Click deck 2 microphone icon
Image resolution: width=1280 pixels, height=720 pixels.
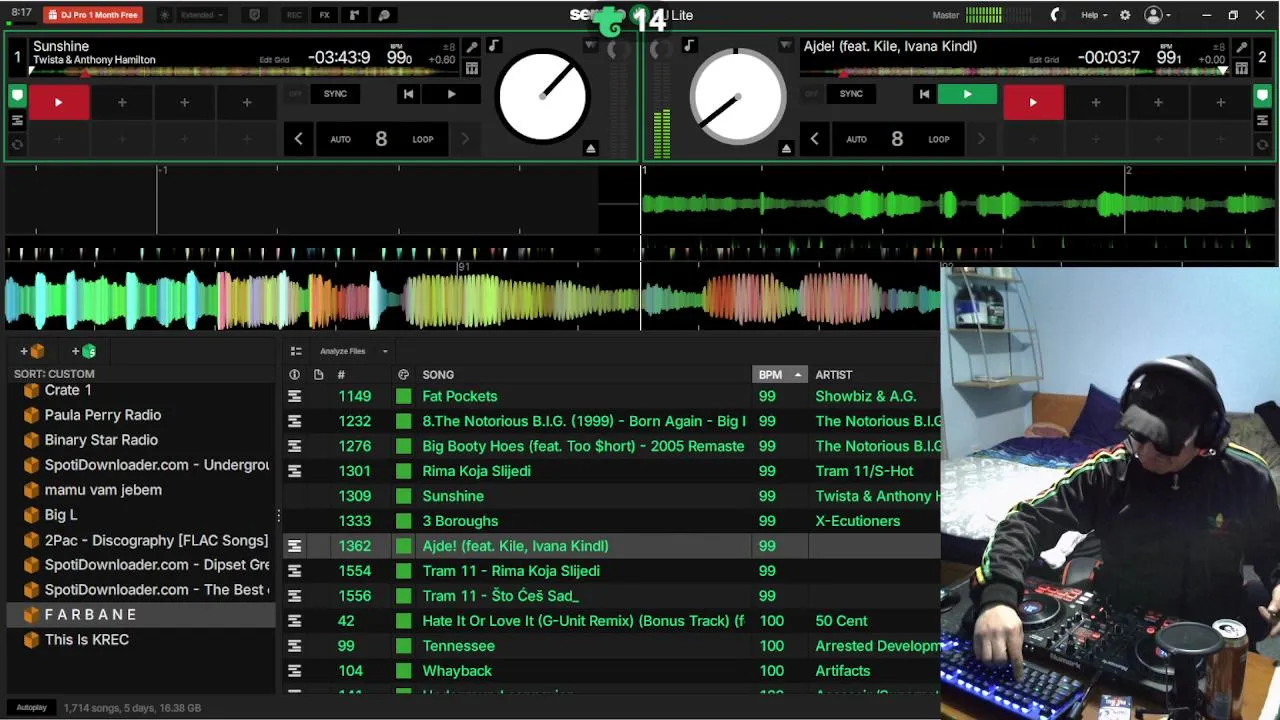(1241, 48)
